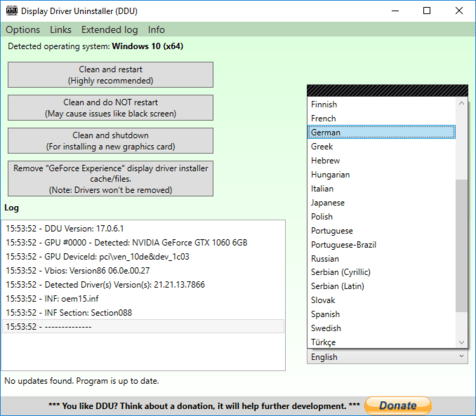The image size is (476, 416).
Task: Minimize the DDU window
Action: click(395, 11)
